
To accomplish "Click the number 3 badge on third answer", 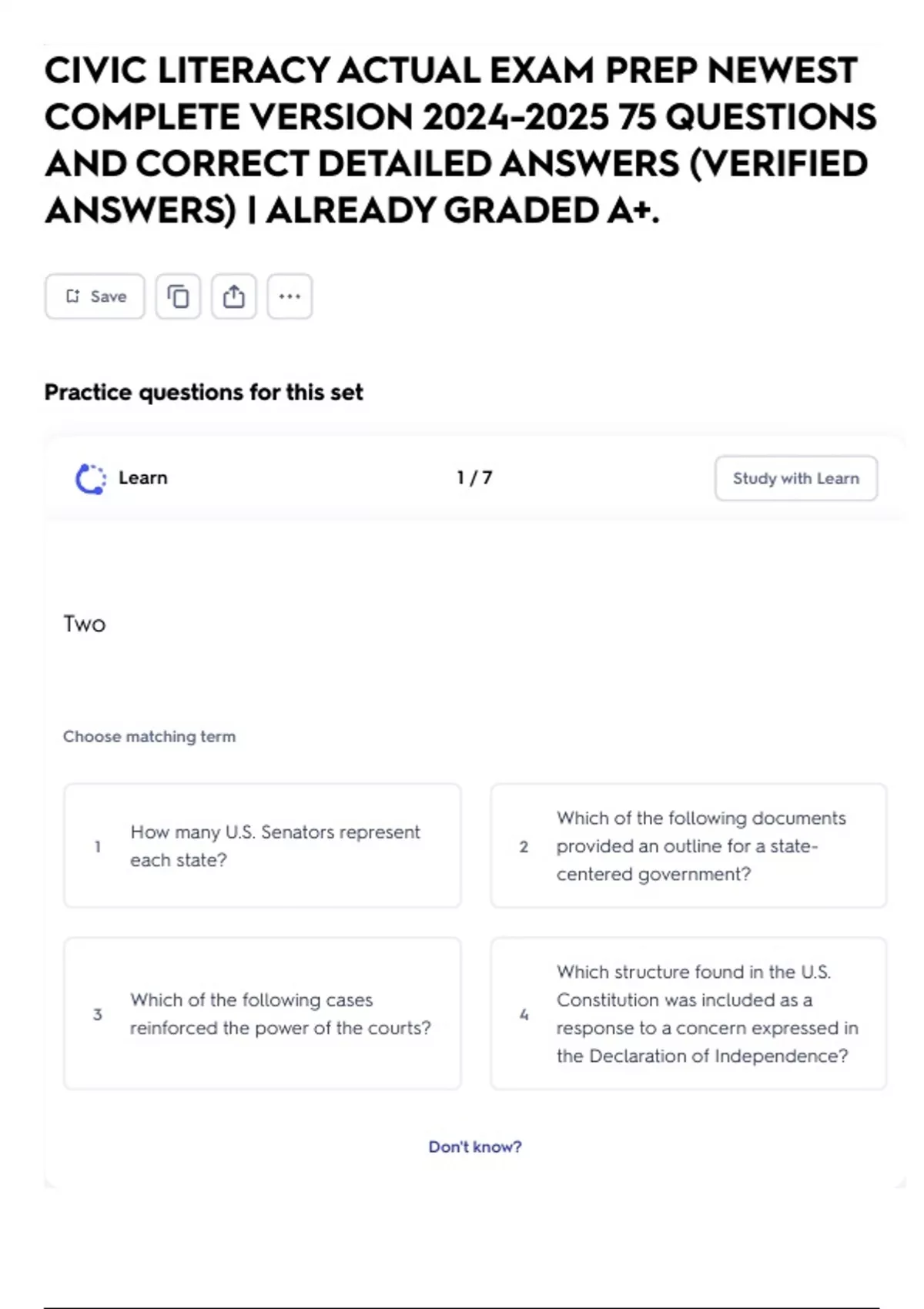I will pos(98,1014).
